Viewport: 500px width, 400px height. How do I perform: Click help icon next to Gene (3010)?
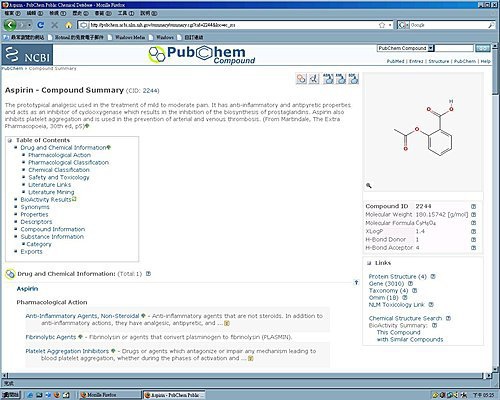point(410,283)
